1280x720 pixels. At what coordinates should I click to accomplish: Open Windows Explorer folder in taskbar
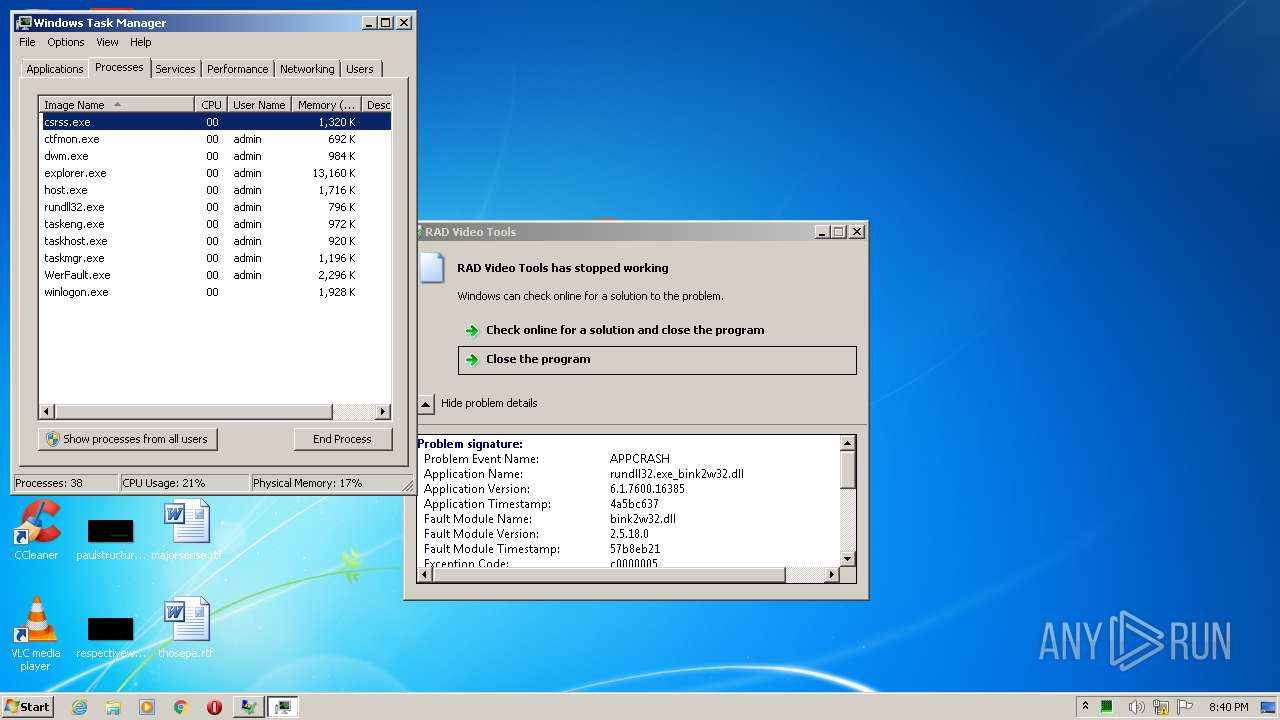click(113, 707)
